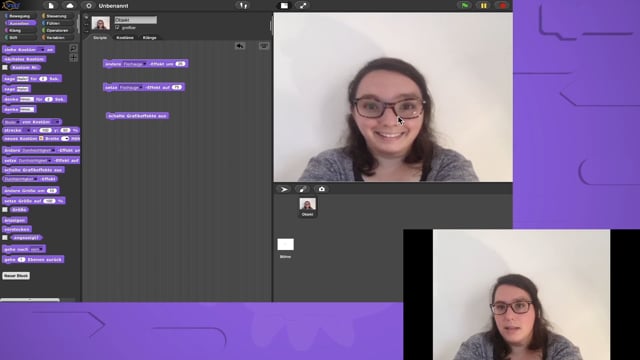Click the sprite name input field
Screen dimensions: 640x360
click(136, 20)
